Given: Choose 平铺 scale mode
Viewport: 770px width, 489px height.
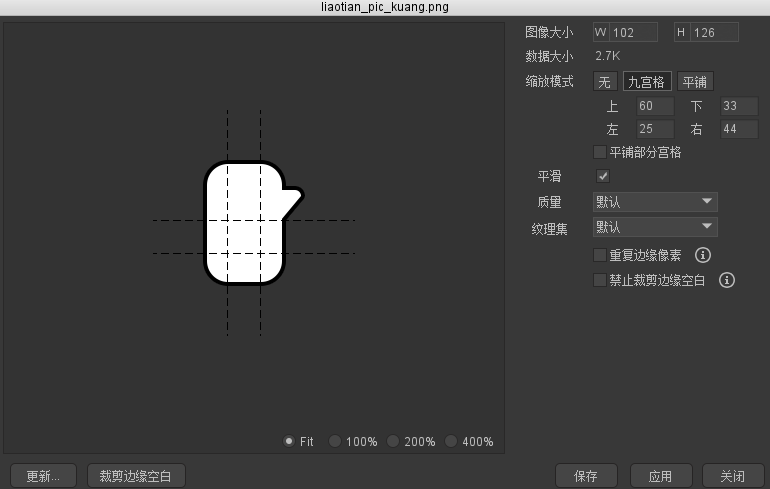Looking at the screenshot, I should (x=695, y=82).
